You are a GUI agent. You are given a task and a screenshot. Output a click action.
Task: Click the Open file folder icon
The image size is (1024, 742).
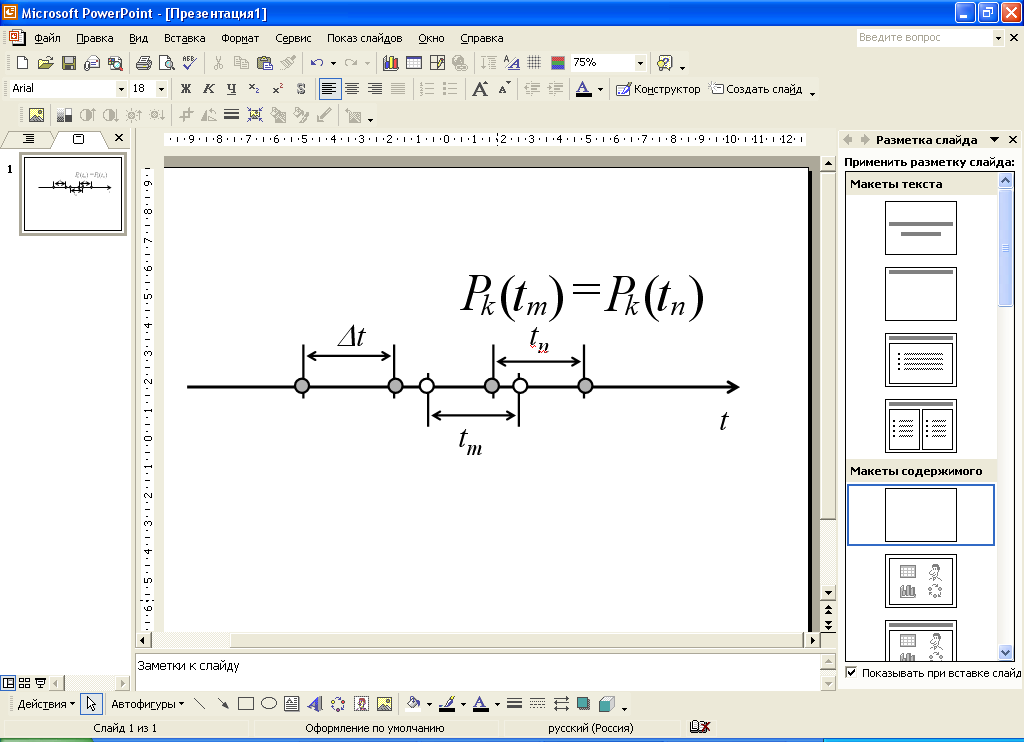point(45,63)
